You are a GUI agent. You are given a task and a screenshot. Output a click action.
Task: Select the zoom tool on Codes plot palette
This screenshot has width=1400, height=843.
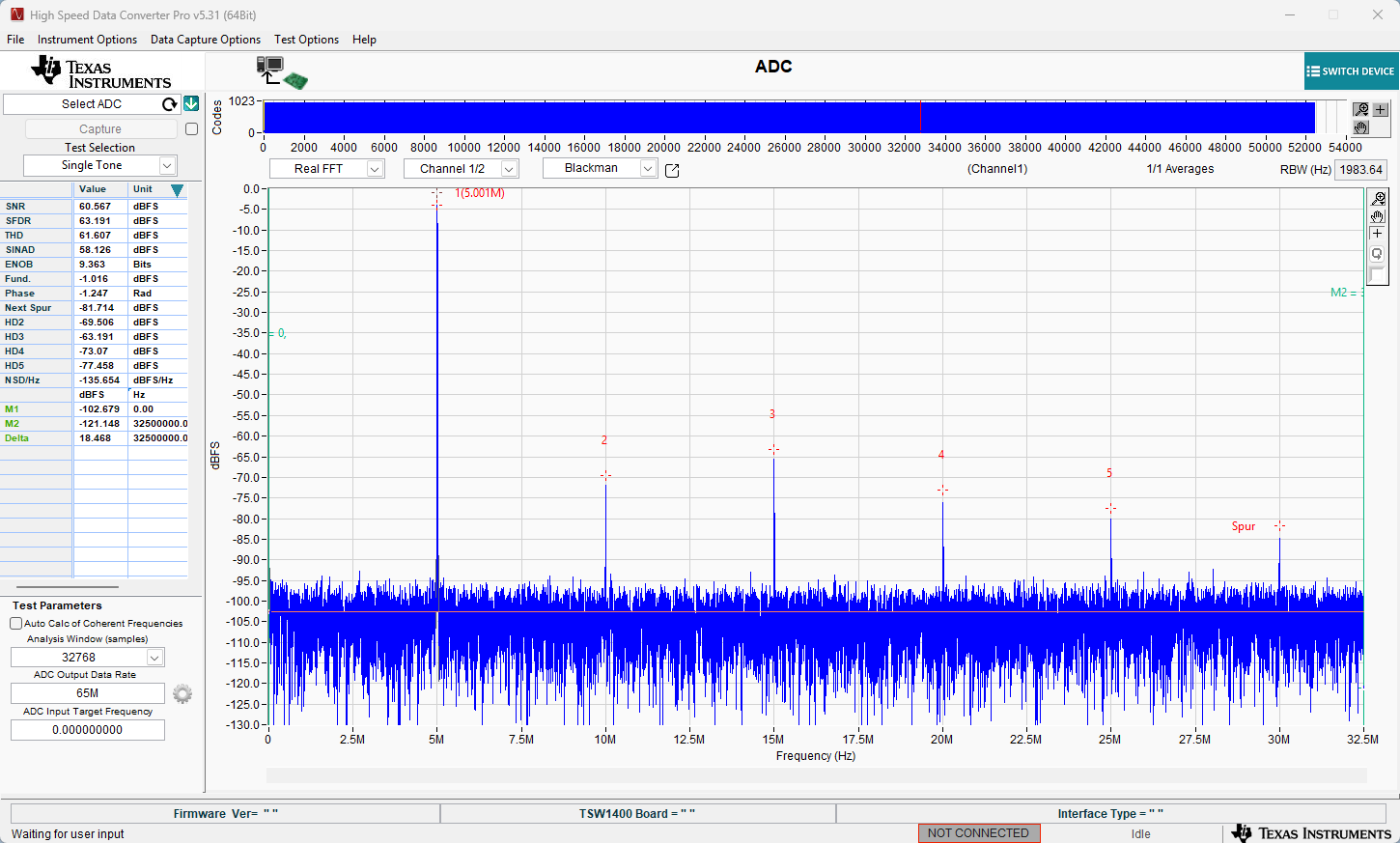pos(1361,109)
